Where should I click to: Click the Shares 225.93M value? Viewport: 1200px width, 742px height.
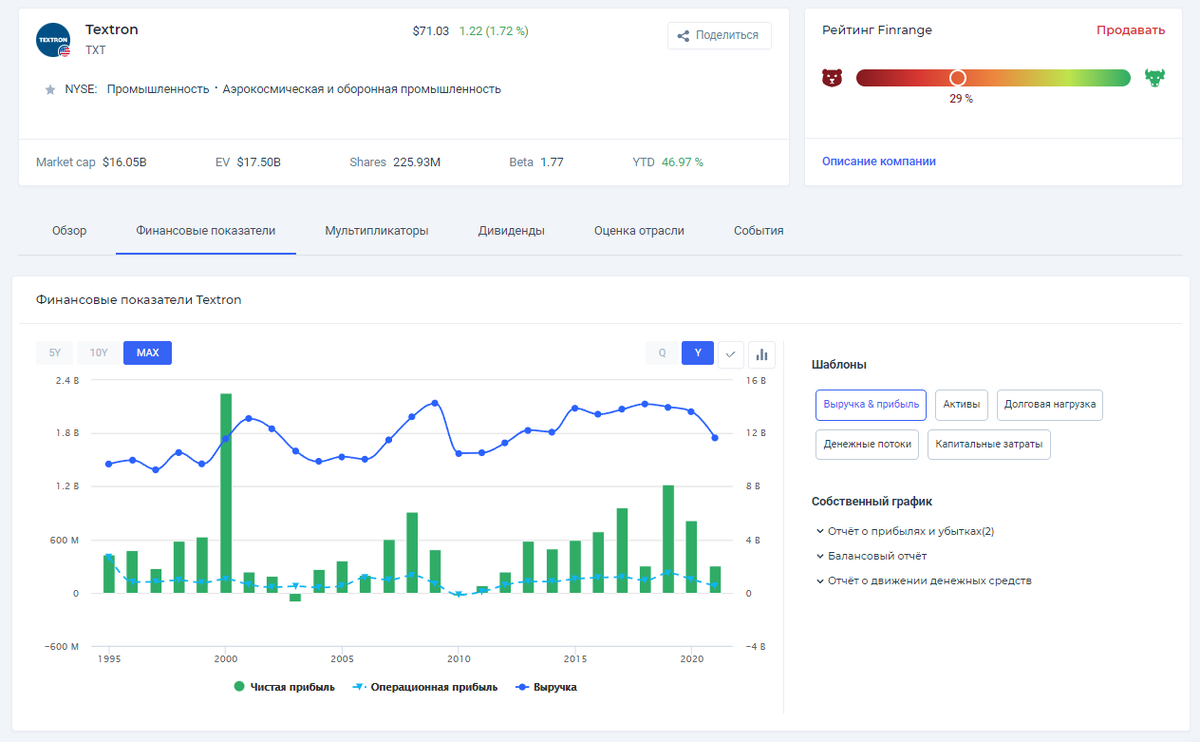417,162
